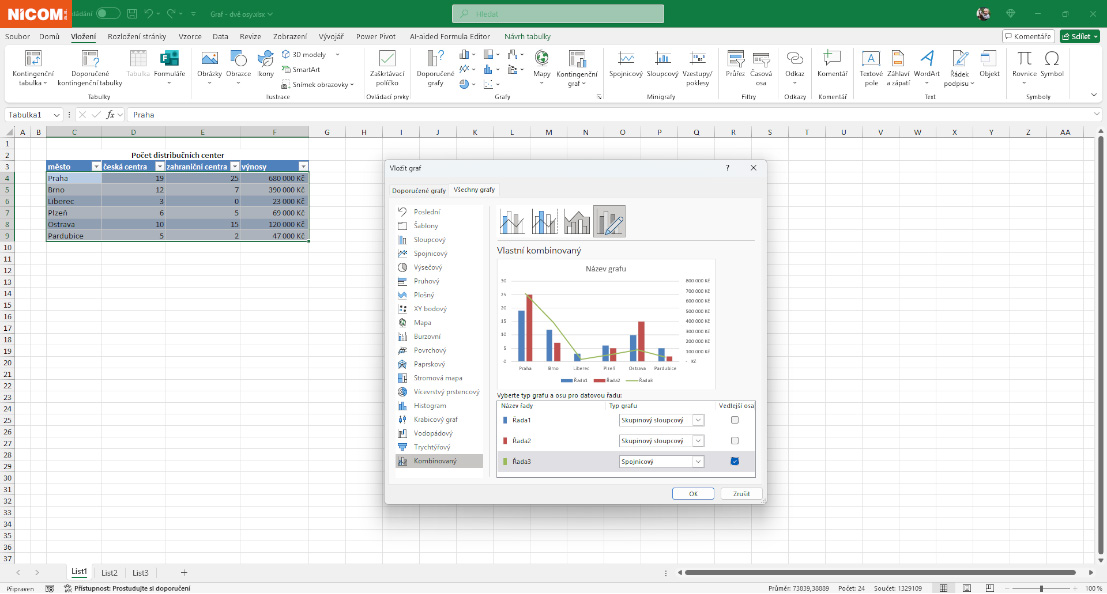The height and width of the screenshot is (594, 1107).
Task: Open the Doporučené grafy ribbon button
Action: (435, 64)
